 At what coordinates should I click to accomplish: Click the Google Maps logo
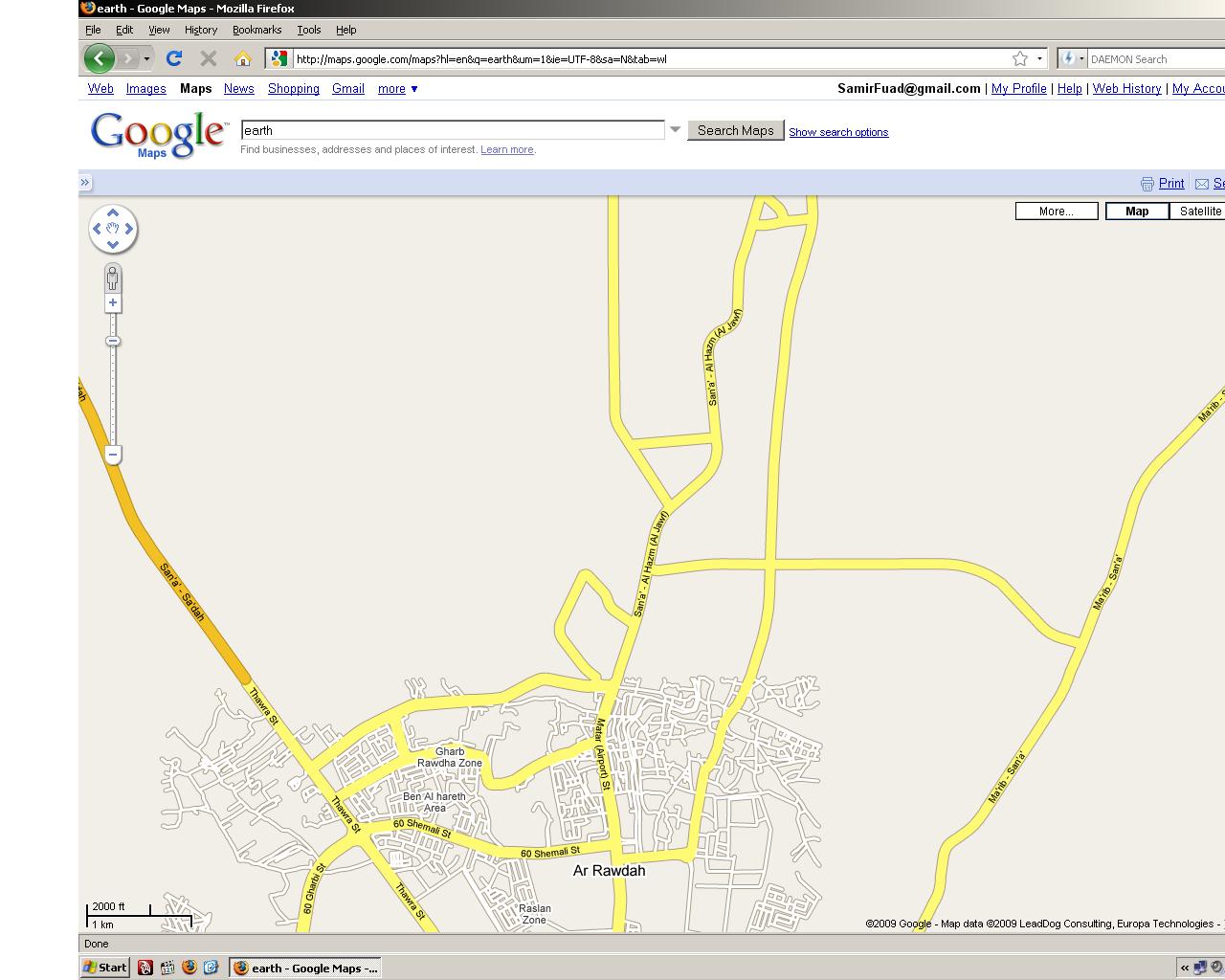coord(160,134)
